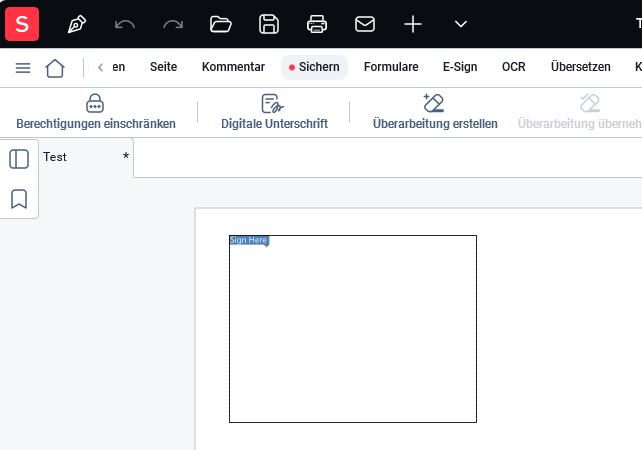This screenshot has width=642, height=450.
Task: Select the Sichern tab
Action: (x=314, y=67)
